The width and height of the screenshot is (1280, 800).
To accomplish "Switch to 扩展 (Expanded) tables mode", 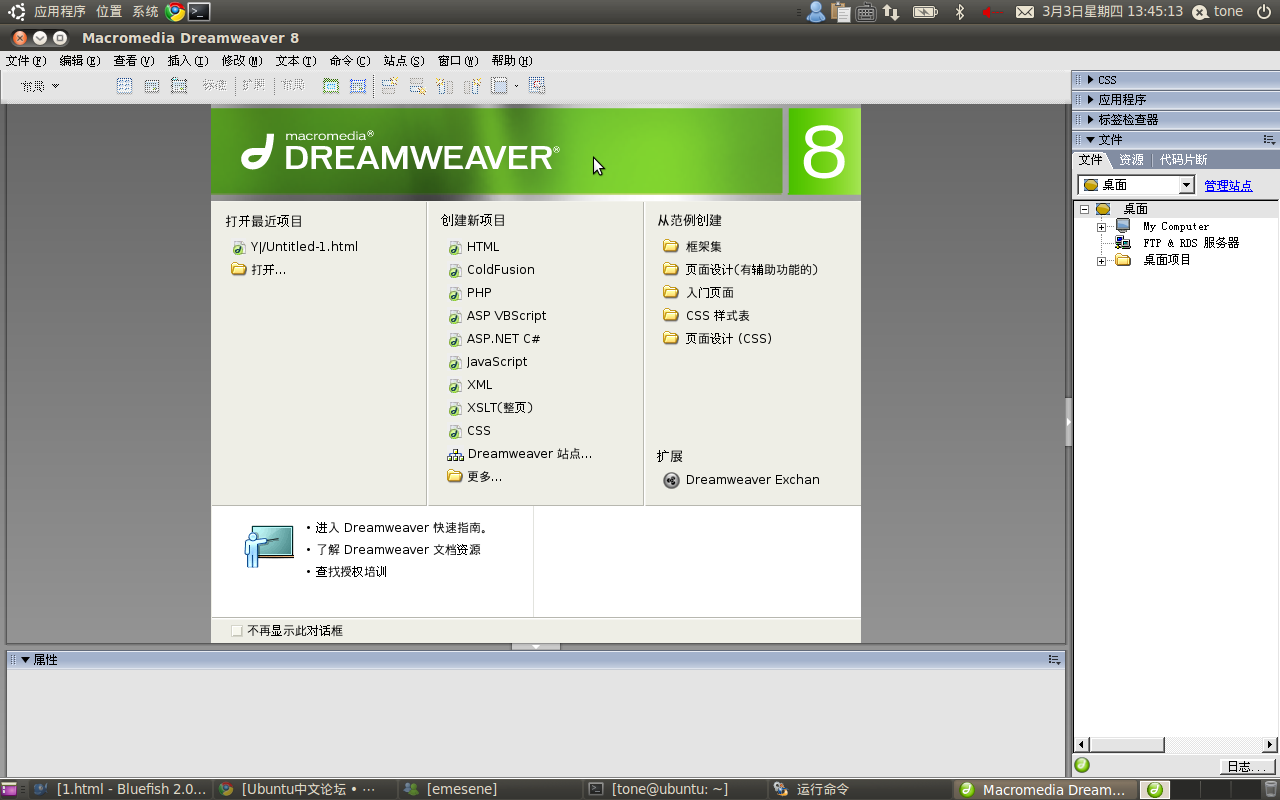I will pyautogui.click(x=254, y=86).
